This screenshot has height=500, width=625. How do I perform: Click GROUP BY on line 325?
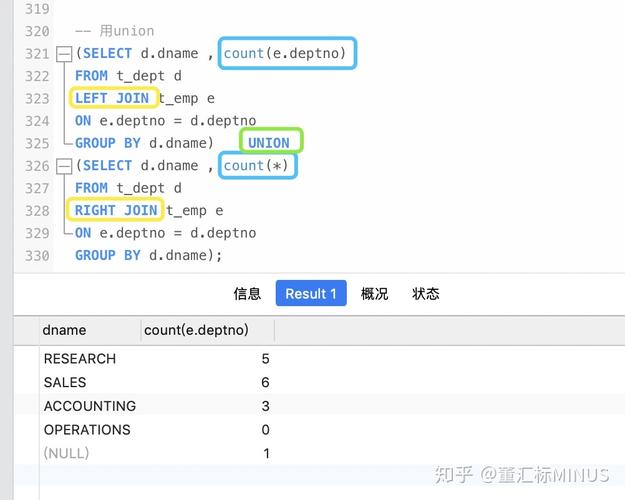click(108, 143)
